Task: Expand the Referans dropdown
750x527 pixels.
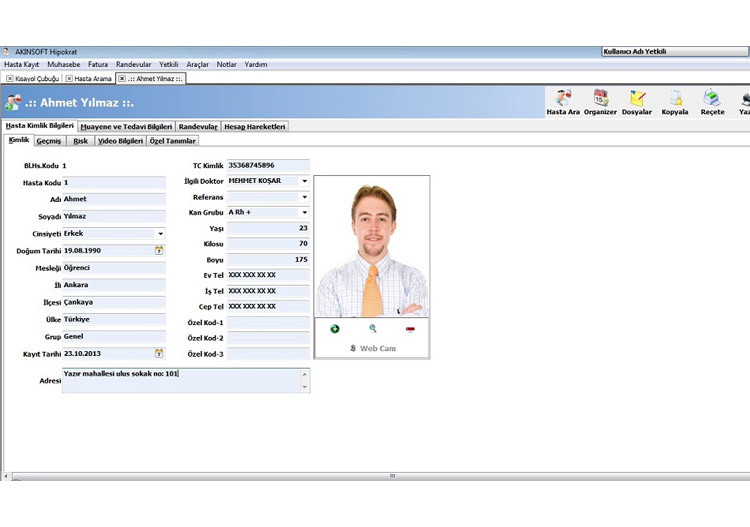Action: tap(305, 197)
